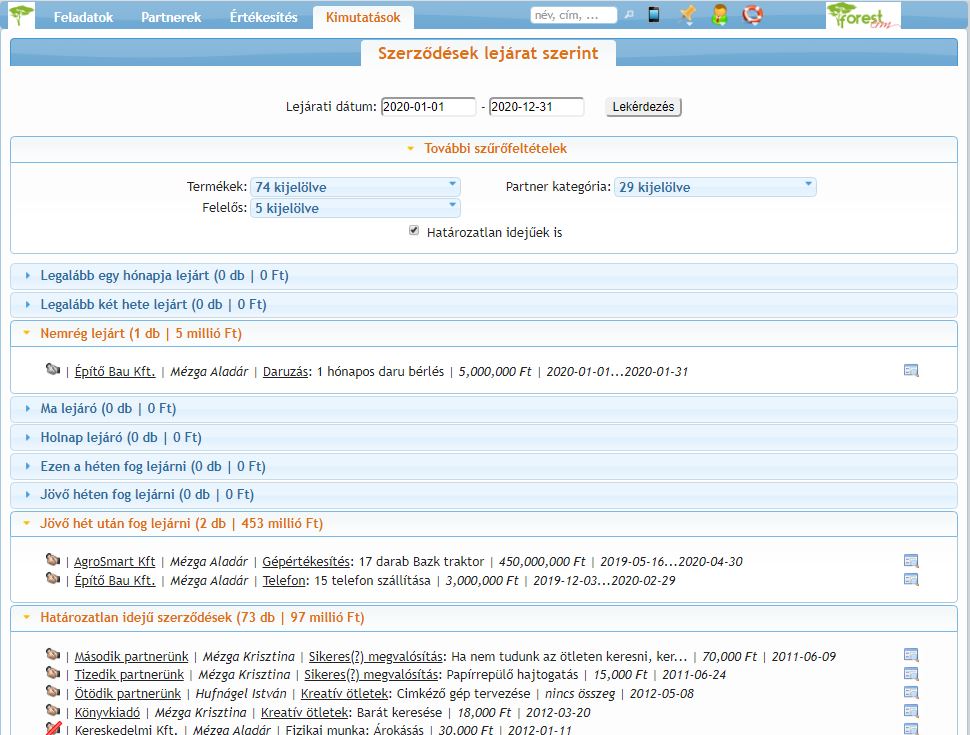Viewport: 970px width, 735px height.
Task: Open the Értékesítés tab
Action: tap(263, 17)
